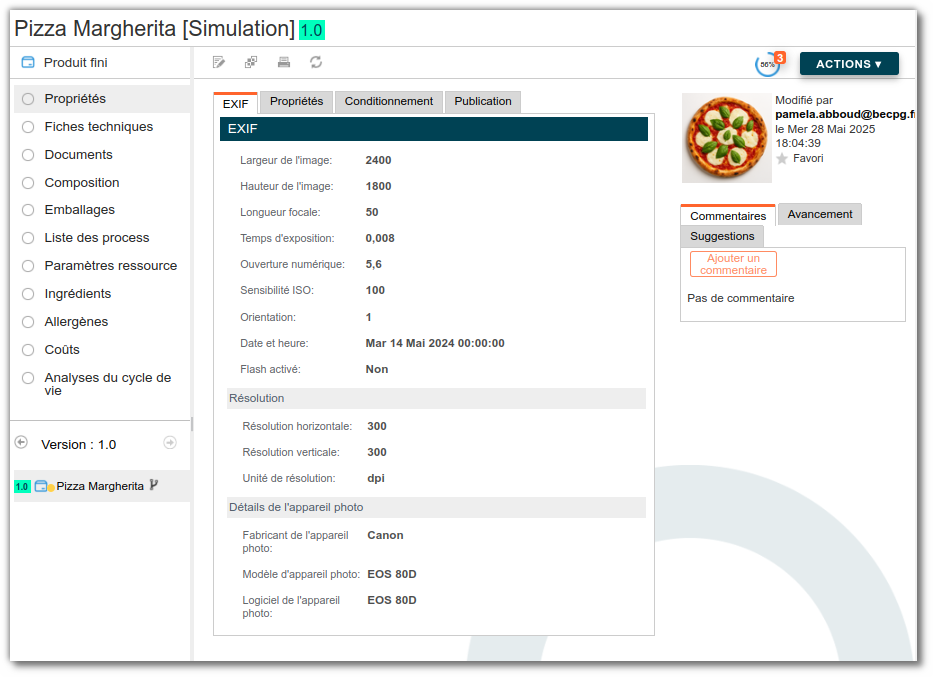Click the pizza thumbnail image
The height and width of the screenshot is (677, 933).
point(726,138)
